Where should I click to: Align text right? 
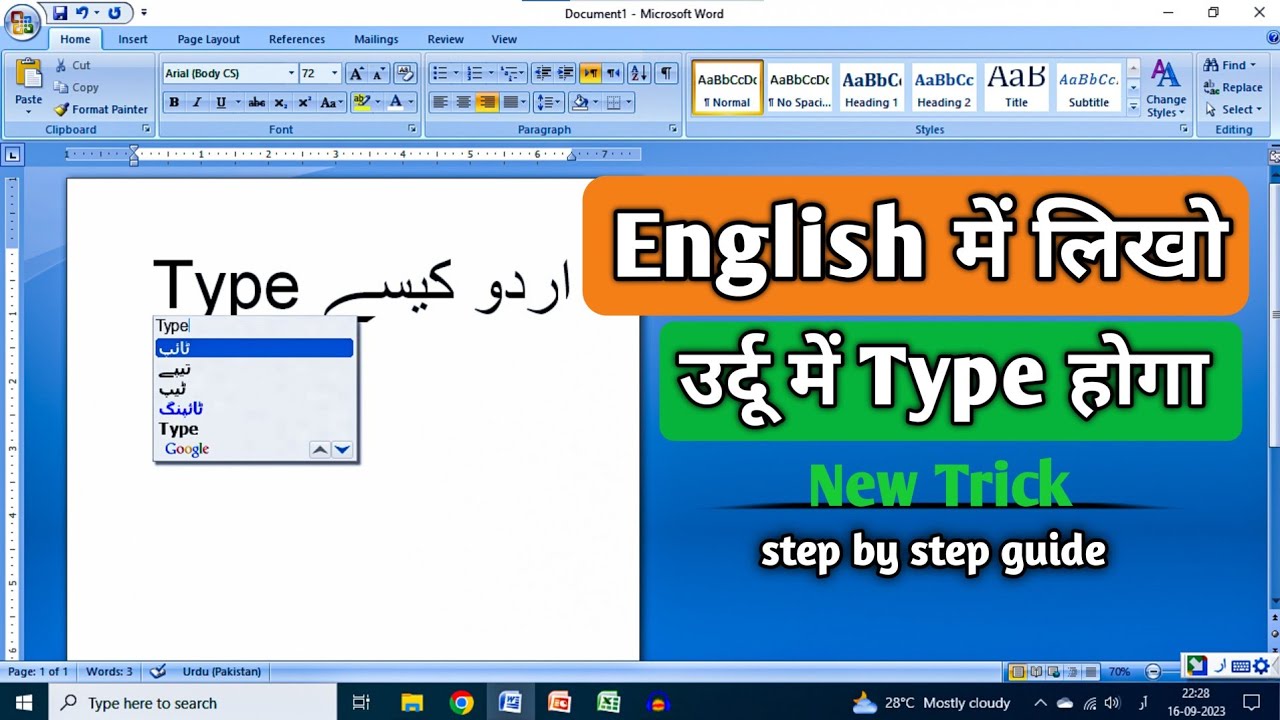click(x=487, y=102)
